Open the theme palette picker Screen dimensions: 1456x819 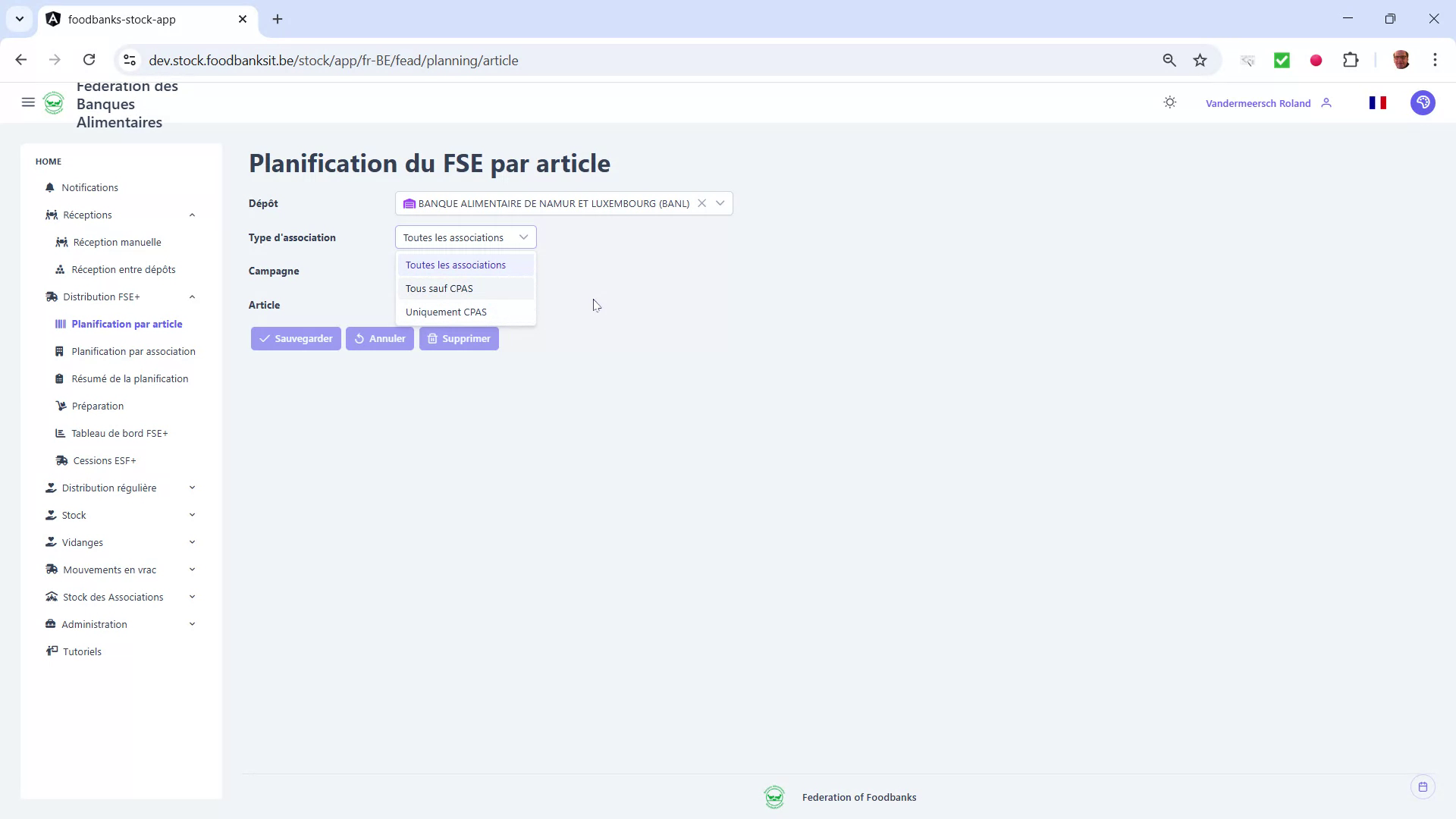coord(1423,102)
